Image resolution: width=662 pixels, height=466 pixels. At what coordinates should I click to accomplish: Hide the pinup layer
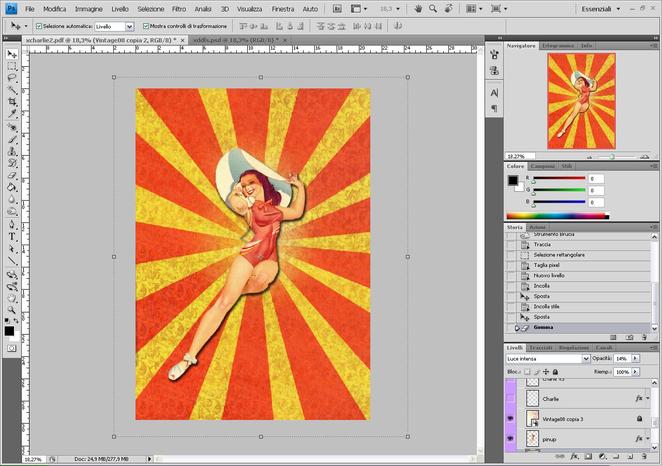510,439
